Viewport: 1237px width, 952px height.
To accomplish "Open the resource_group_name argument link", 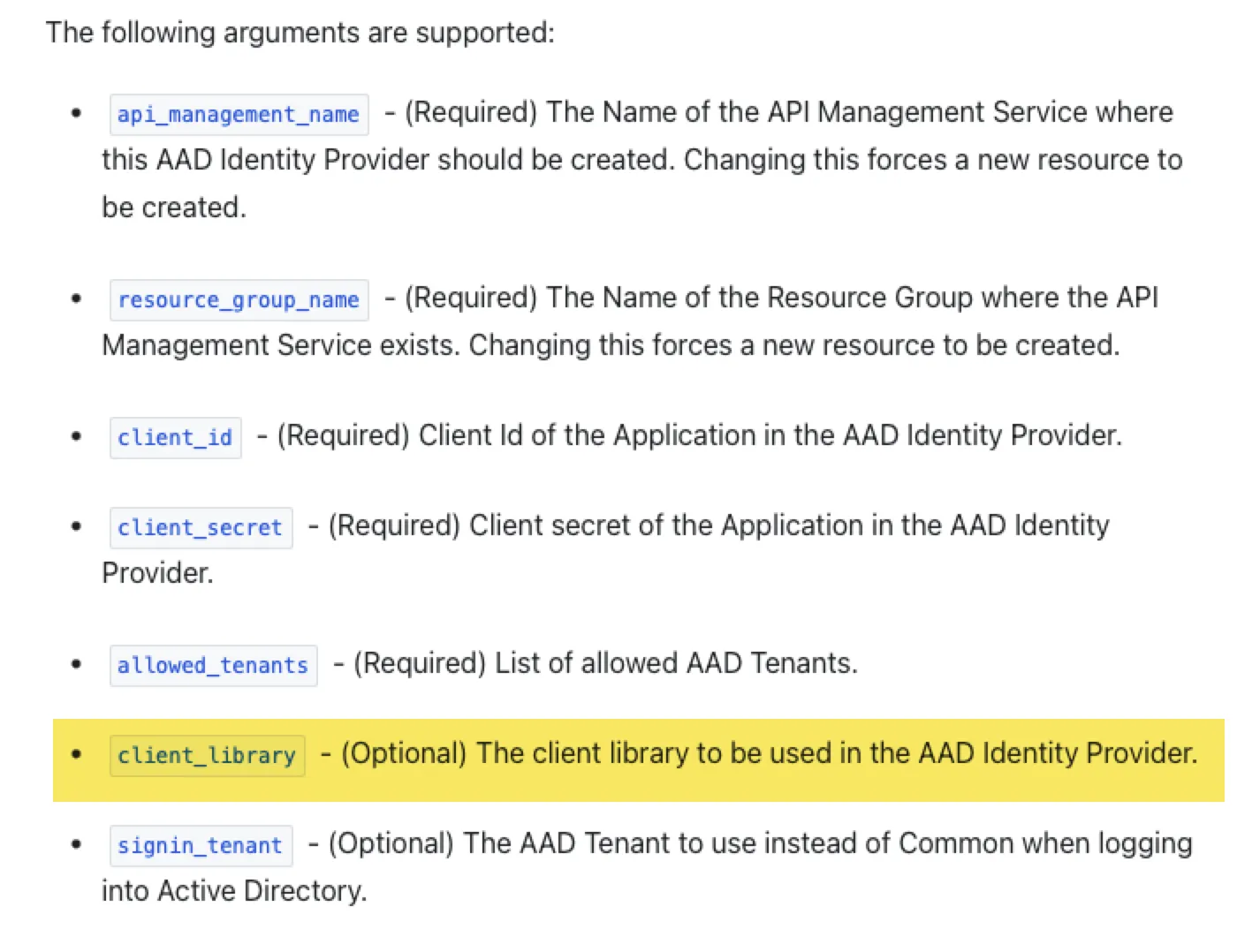I will click(x=238, y=300).
